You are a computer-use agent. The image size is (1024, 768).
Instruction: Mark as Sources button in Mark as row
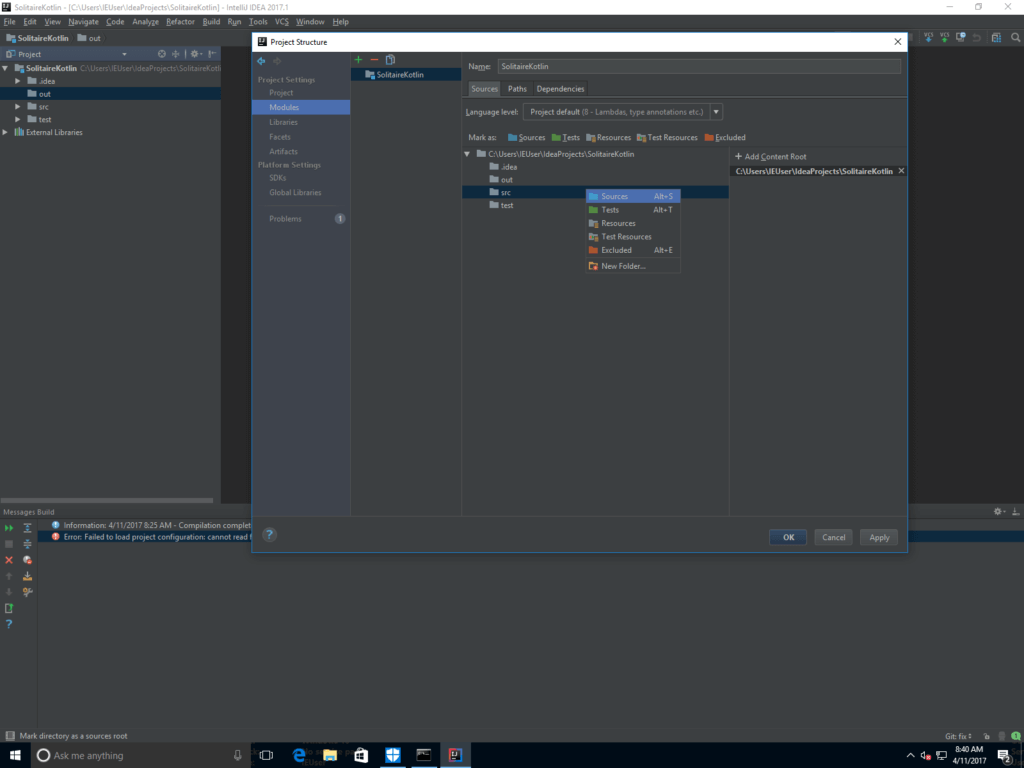(526, 137)
